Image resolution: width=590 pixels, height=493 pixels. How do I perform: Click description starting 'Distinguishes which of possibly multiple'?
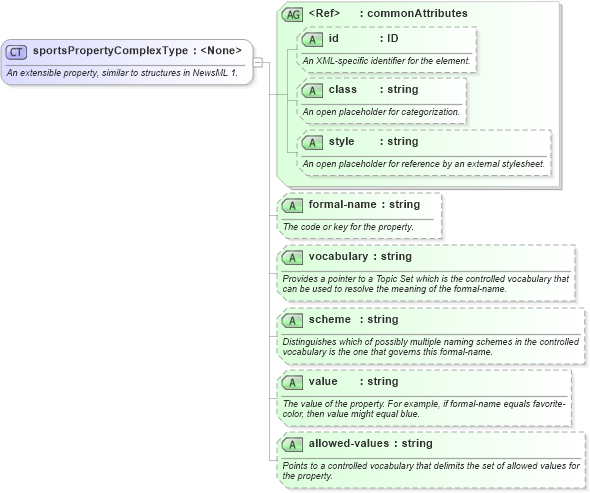tap(430, 347)
